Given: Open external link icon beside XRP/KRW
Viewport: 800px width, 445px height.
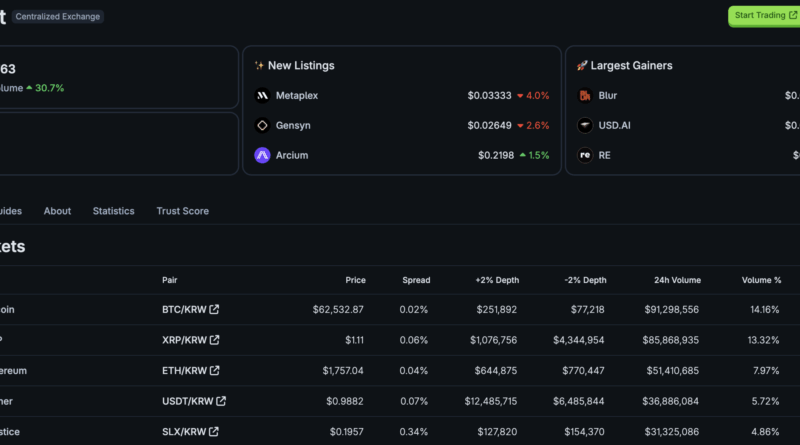Looking at the screenshot, I should click(214, 340).
